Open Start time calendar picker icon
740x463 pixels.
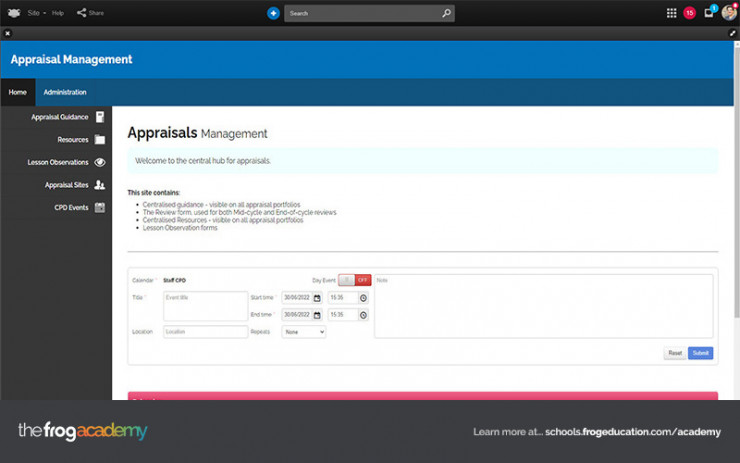[x=317, y=298]
